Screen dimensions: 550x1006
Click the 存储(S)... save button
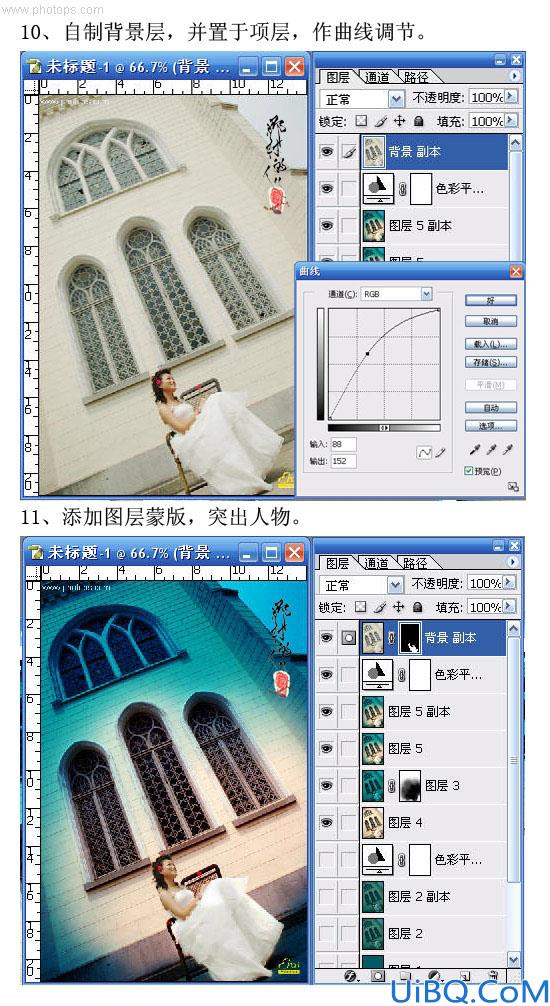(x=491, y=363)
